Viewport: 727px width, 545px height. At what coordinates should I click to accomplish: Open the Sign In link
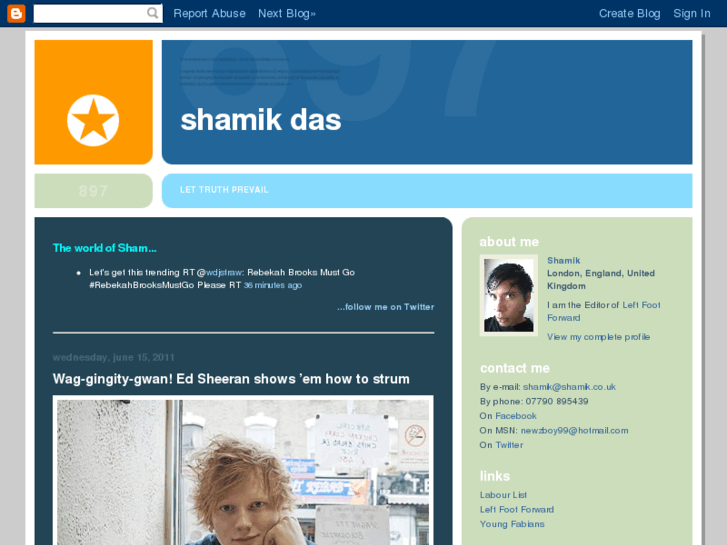click(692, 13)
